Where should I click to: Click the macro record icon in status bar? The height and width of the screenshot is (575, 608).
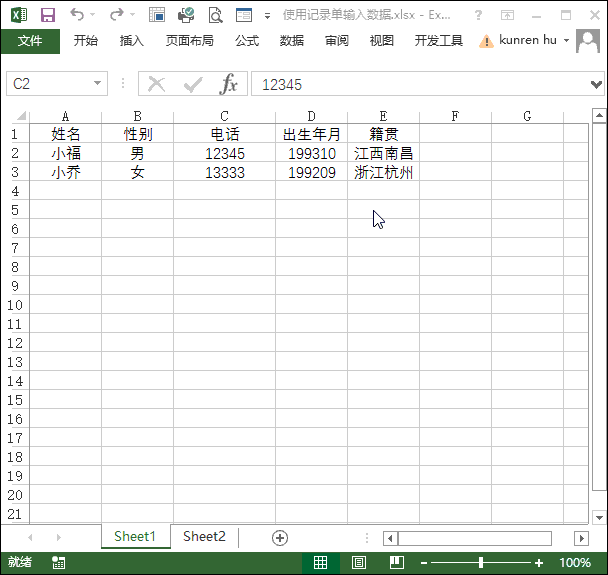(59, 563)
